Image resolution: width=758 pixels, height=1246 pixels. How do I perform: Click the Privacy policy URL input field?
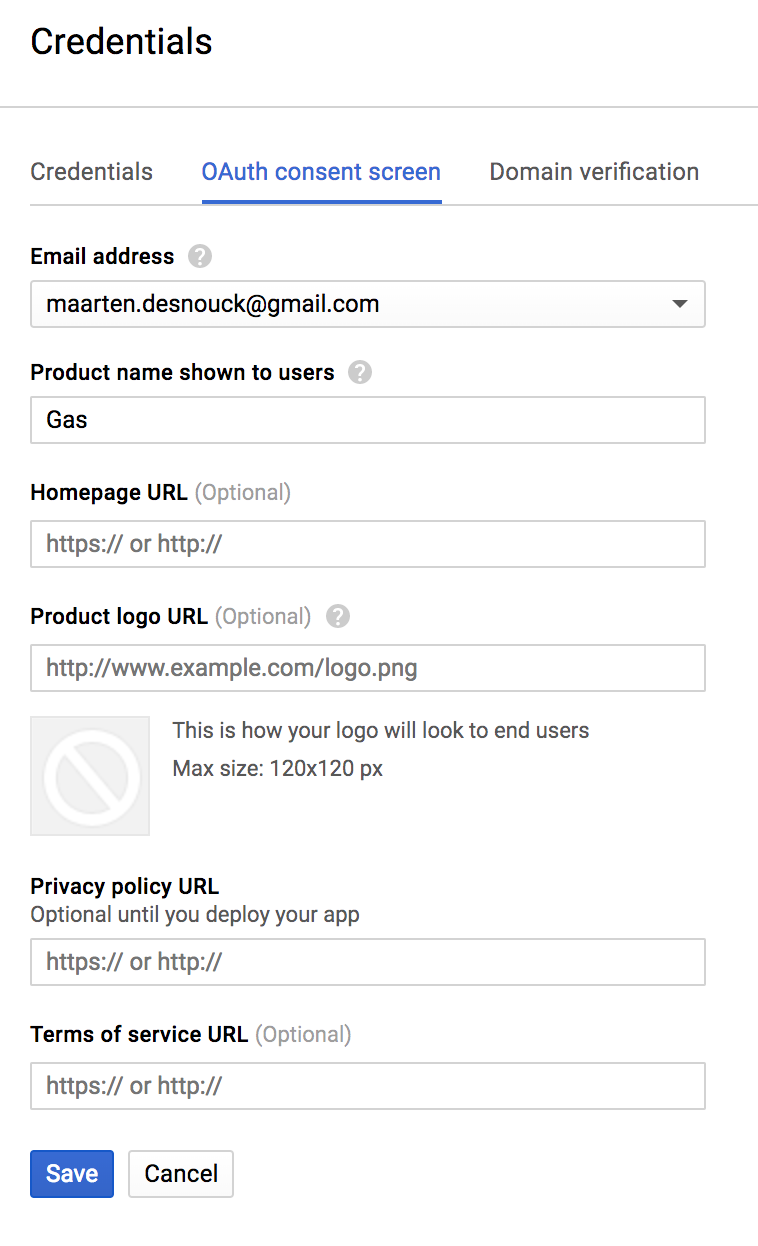tap(368, 962)
